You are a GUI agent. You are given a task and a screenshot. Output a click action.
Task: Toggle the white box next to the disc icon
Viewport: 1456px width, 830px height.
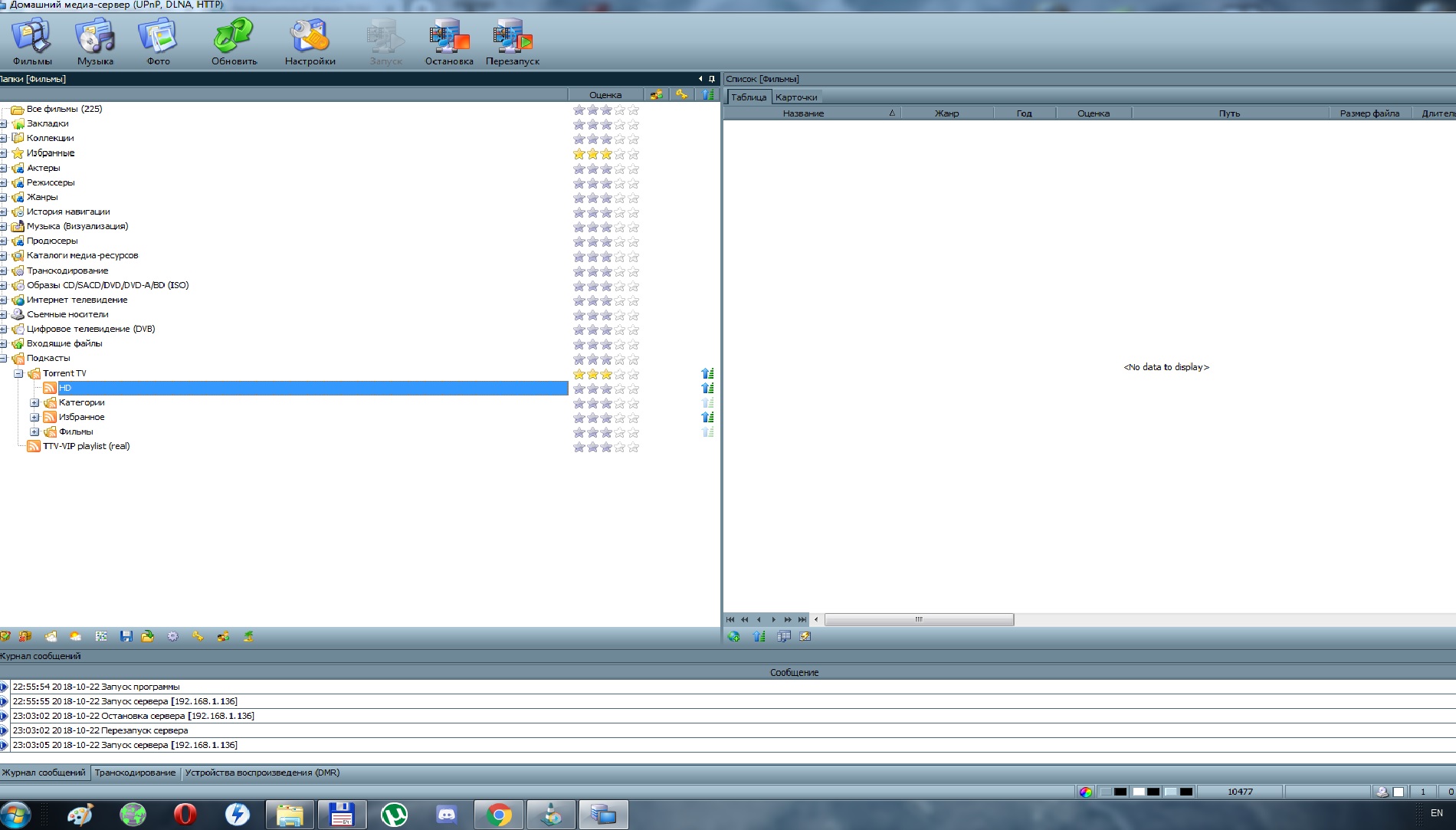tap(1399, 792)
